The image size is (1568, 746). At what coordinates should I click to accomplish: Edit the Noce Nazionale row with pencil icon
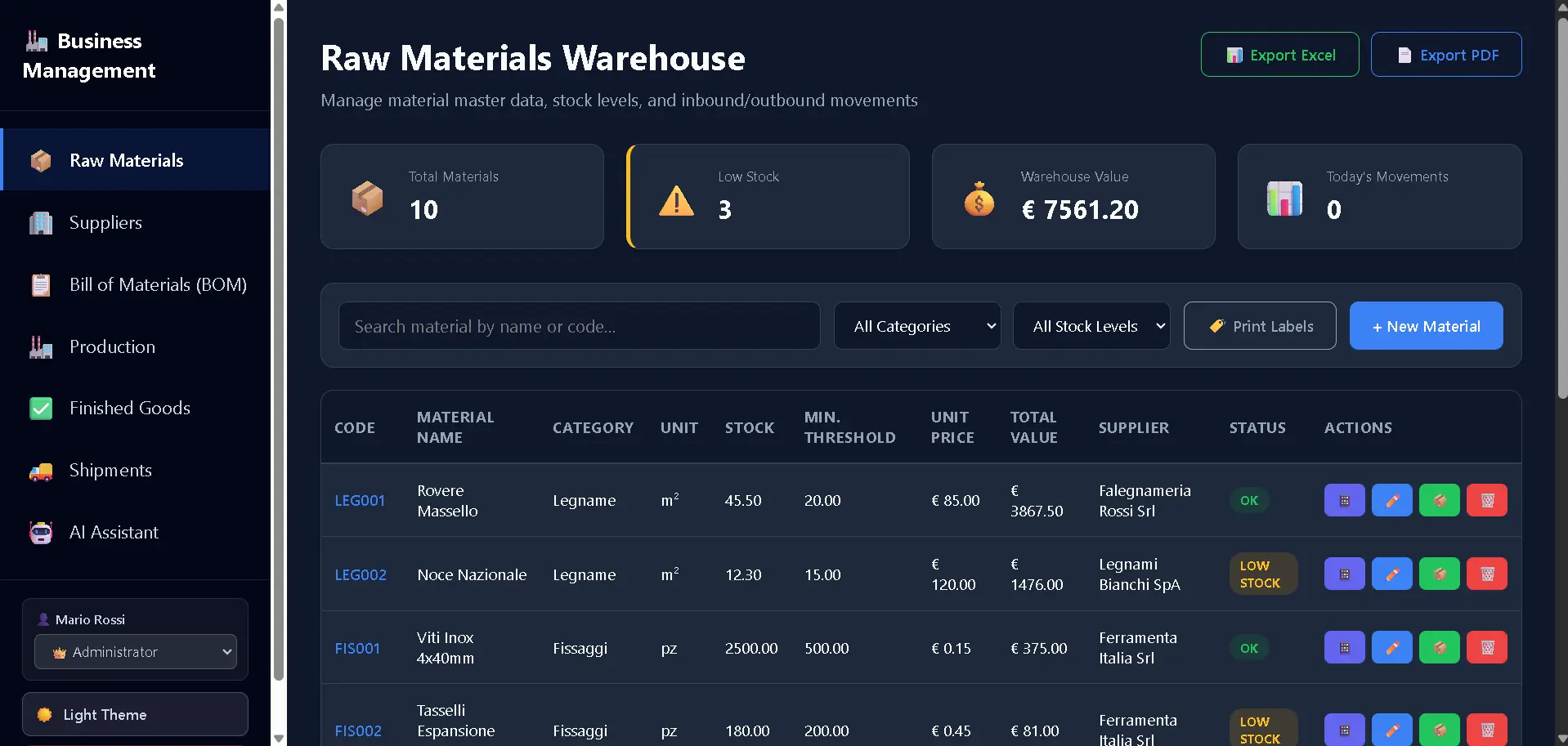[x=1391, y=574]
